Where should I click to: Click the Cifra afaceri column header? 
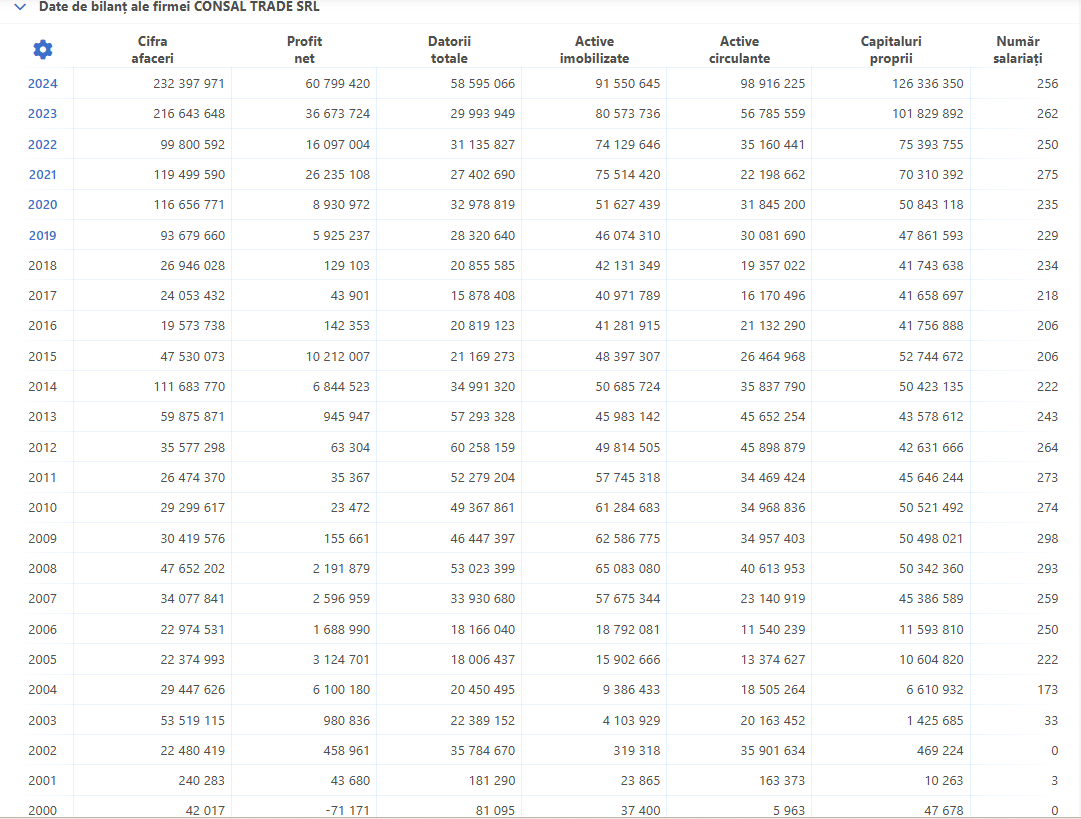pyautogui.click(x=152, y=50)
